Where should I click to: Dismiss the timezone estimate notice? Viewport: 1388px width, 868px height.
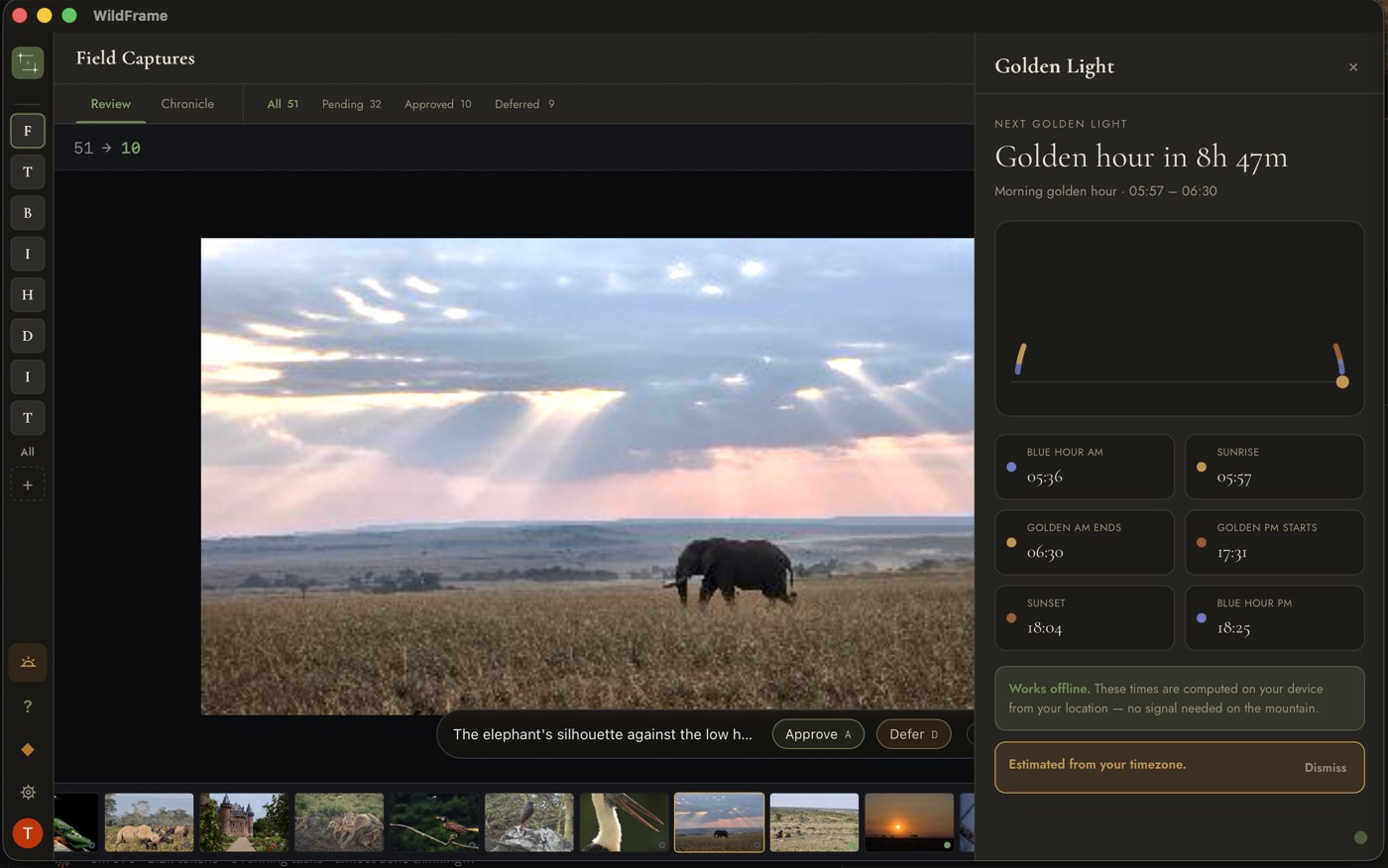pos(1326,768)
